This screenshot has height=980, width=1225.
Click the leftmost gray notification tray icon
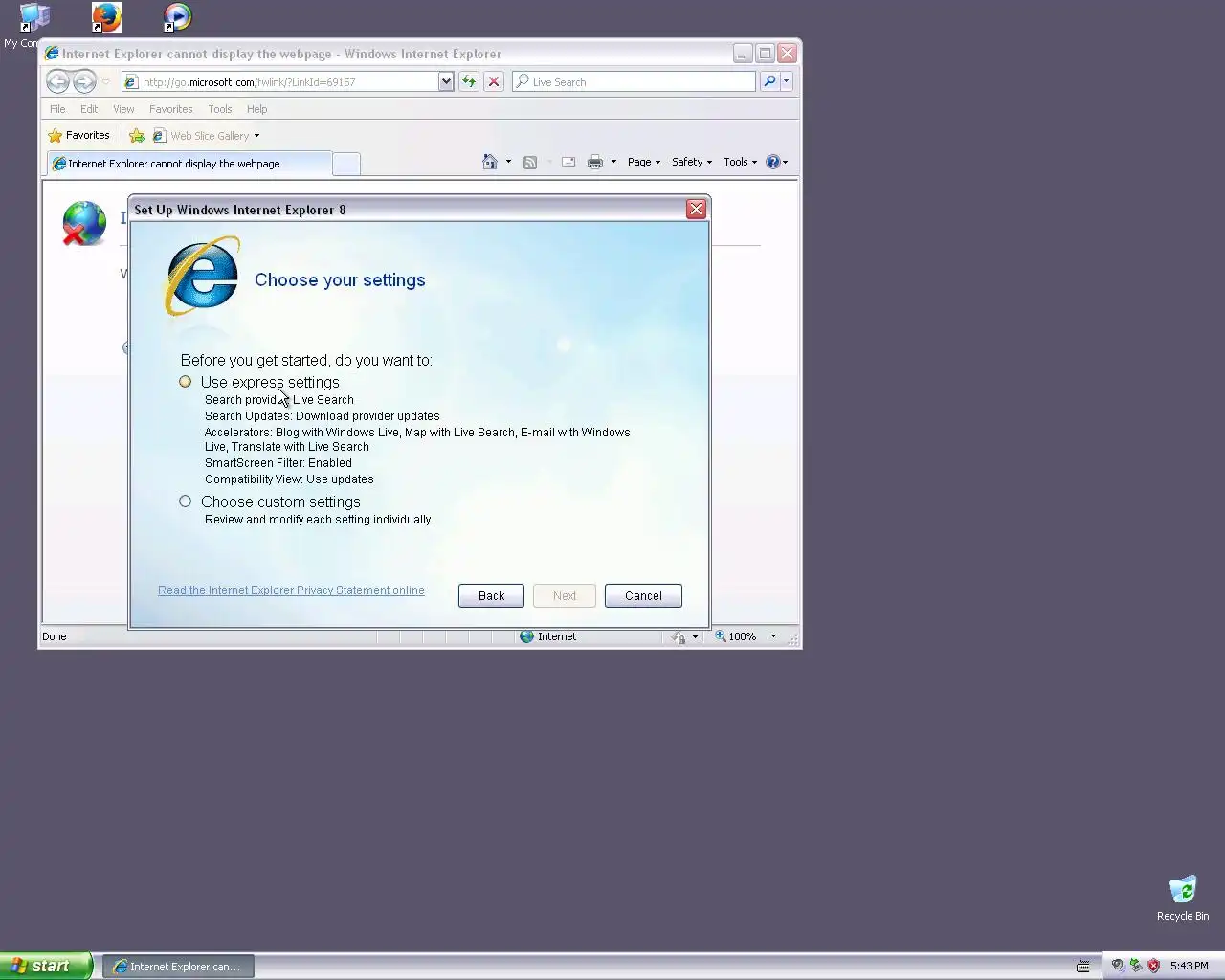[x=1117, y=966]
